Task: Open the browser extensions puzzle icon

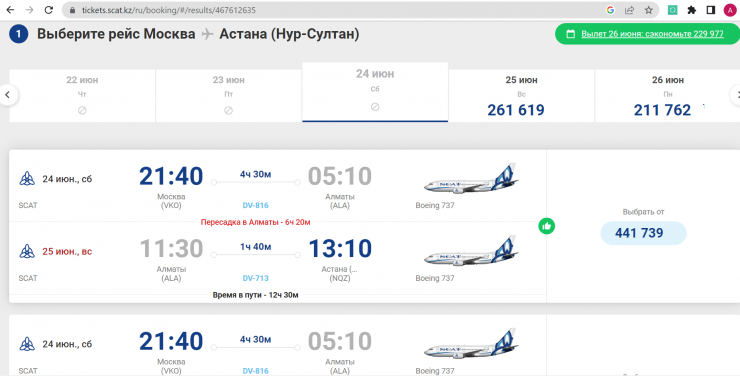Action: click(692, 10)
